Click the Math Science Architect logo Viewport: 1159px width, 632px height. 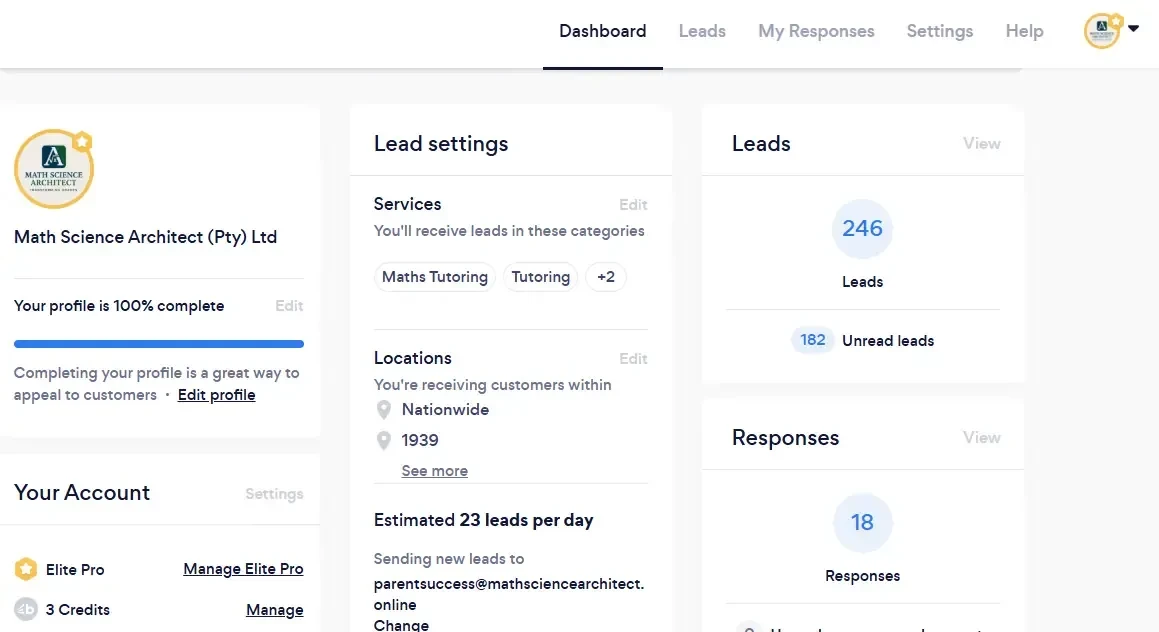coord(53,169)
